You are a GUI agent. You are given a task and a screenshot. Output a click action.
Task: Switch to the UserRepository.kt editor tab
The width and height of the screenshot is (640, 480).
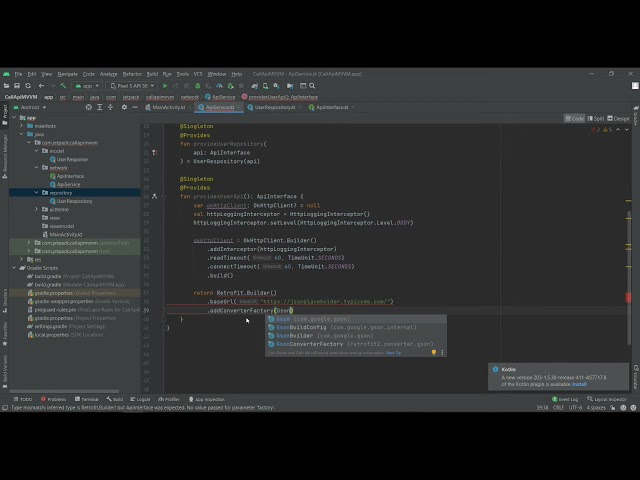tap(274, 107)
